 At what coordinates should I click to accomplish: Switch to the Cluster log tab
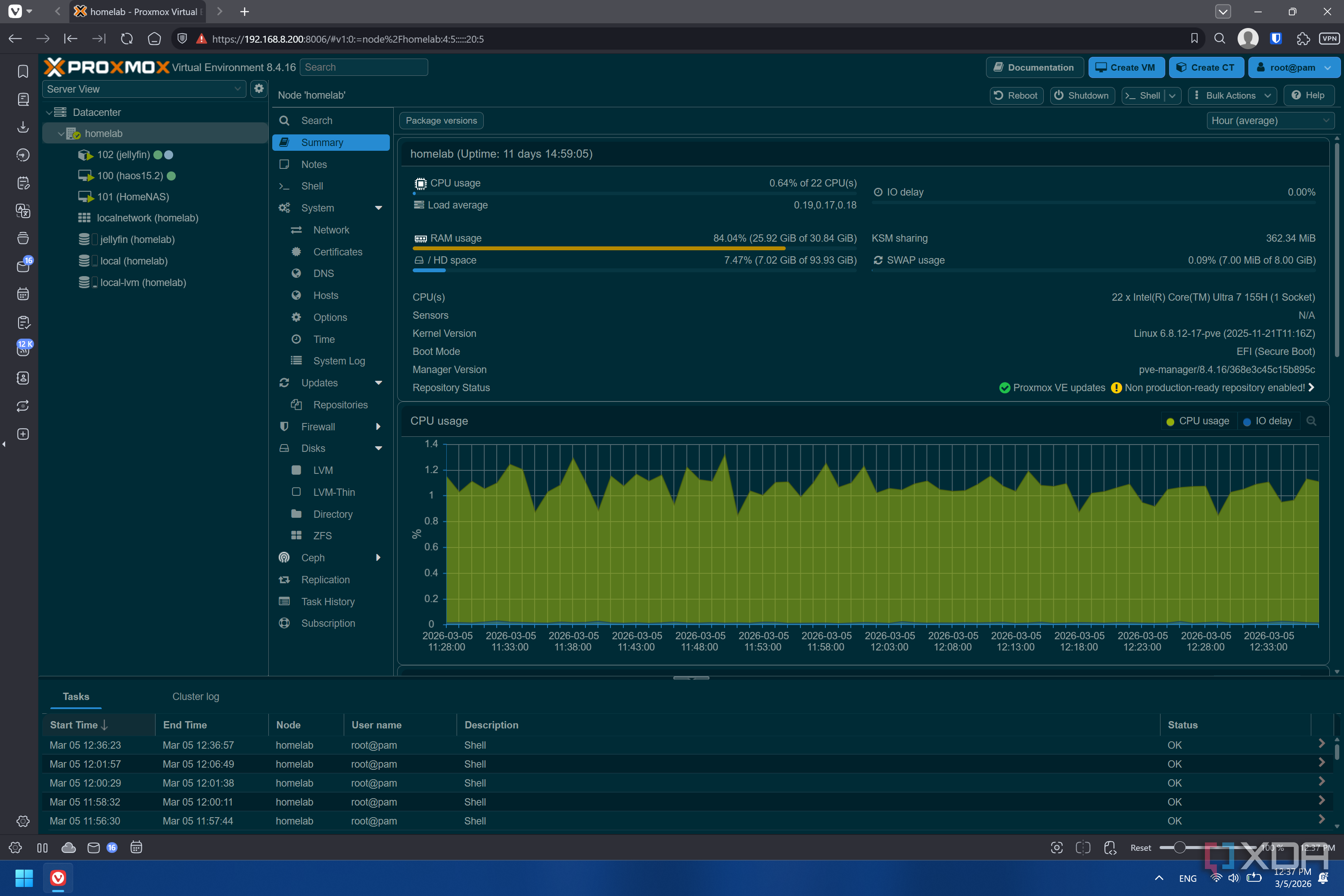(196, 697)
